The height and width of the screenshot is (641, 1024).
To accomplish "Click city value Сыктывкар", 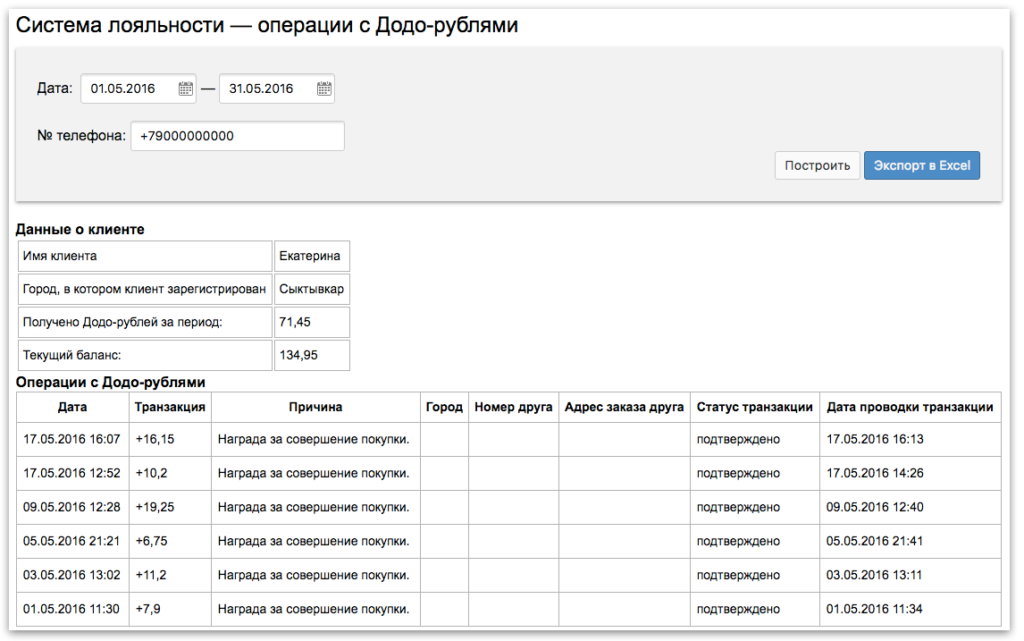I will coord(312,289).
